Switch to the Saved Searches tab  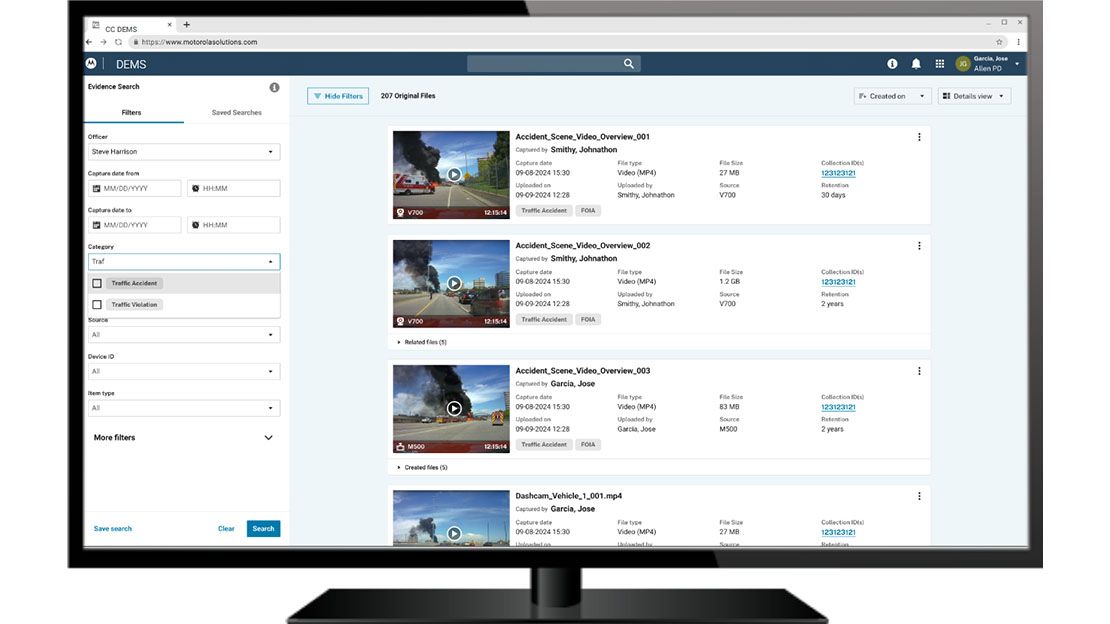click(236, 113)
